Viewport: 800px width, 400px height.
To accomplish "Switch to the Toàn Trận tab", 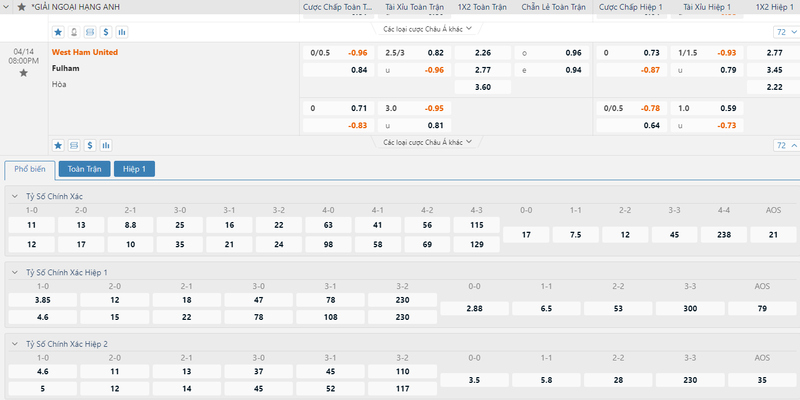I will [x=85, y=169].
